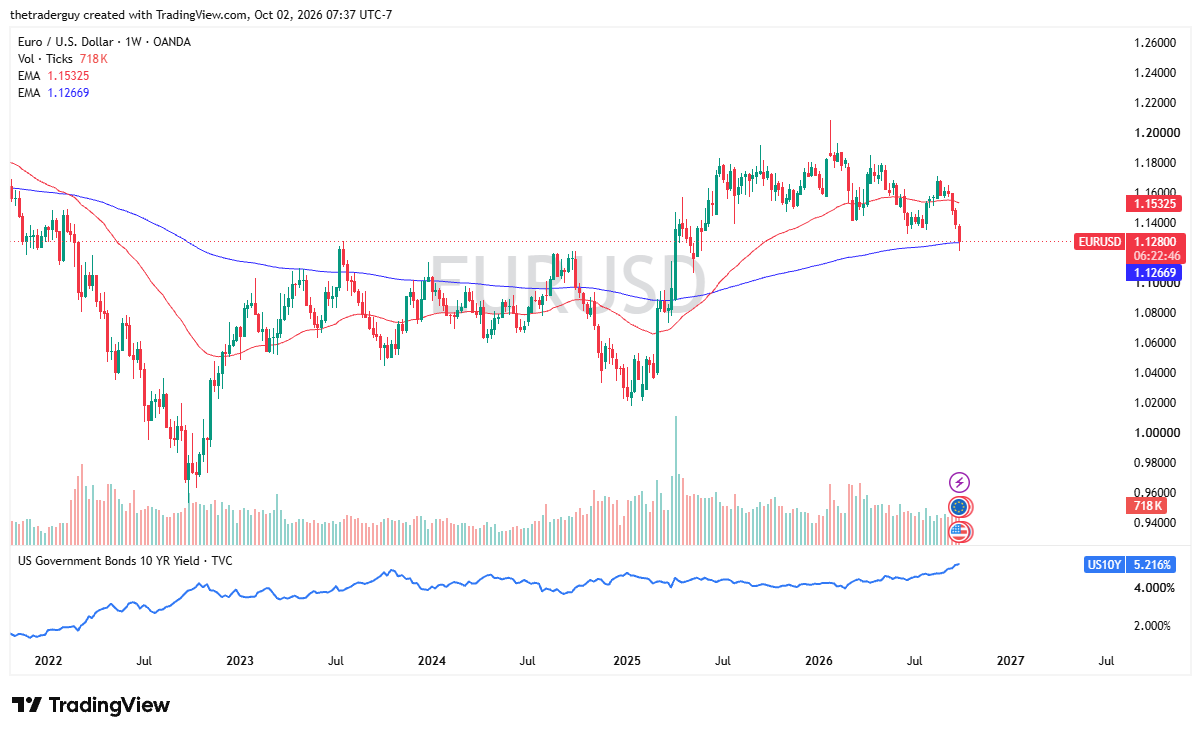The width and height of the screenshot is (1201, 735).
Task: Click the 1.26000 price axis label
Action: tap(1155, 43)
